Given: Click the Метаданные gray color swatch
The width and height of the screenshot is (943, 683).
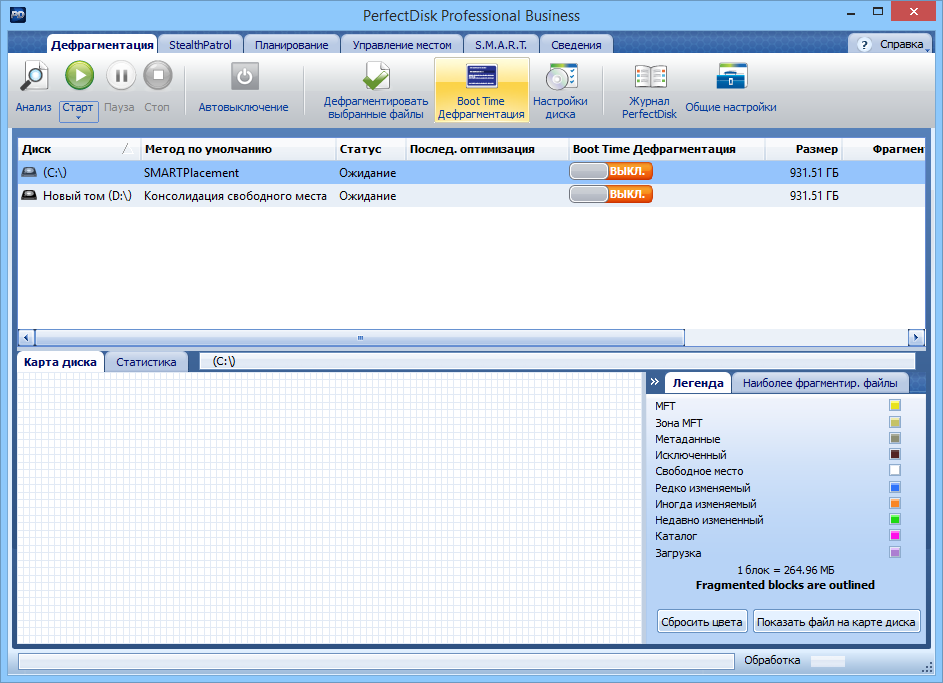Looking at the screenshot, I should coord(895,438).
